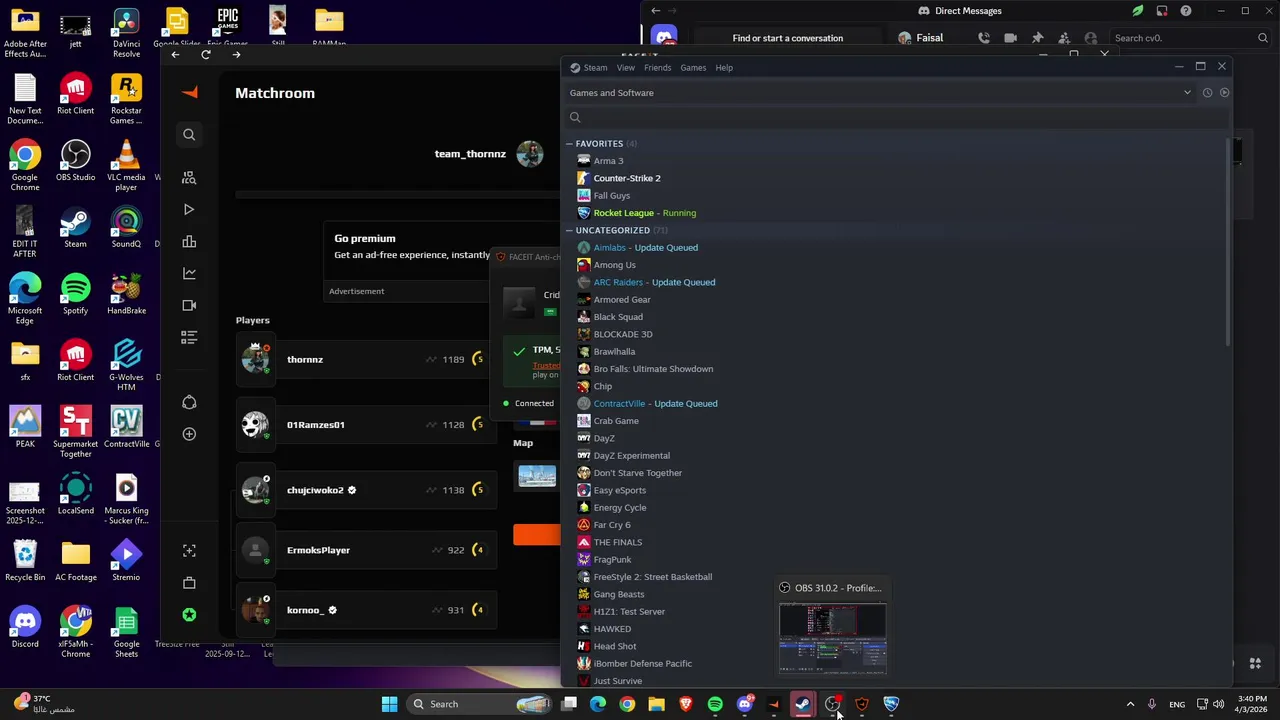Select Far Cry 6 in Steam library

[x=611, y=525]
